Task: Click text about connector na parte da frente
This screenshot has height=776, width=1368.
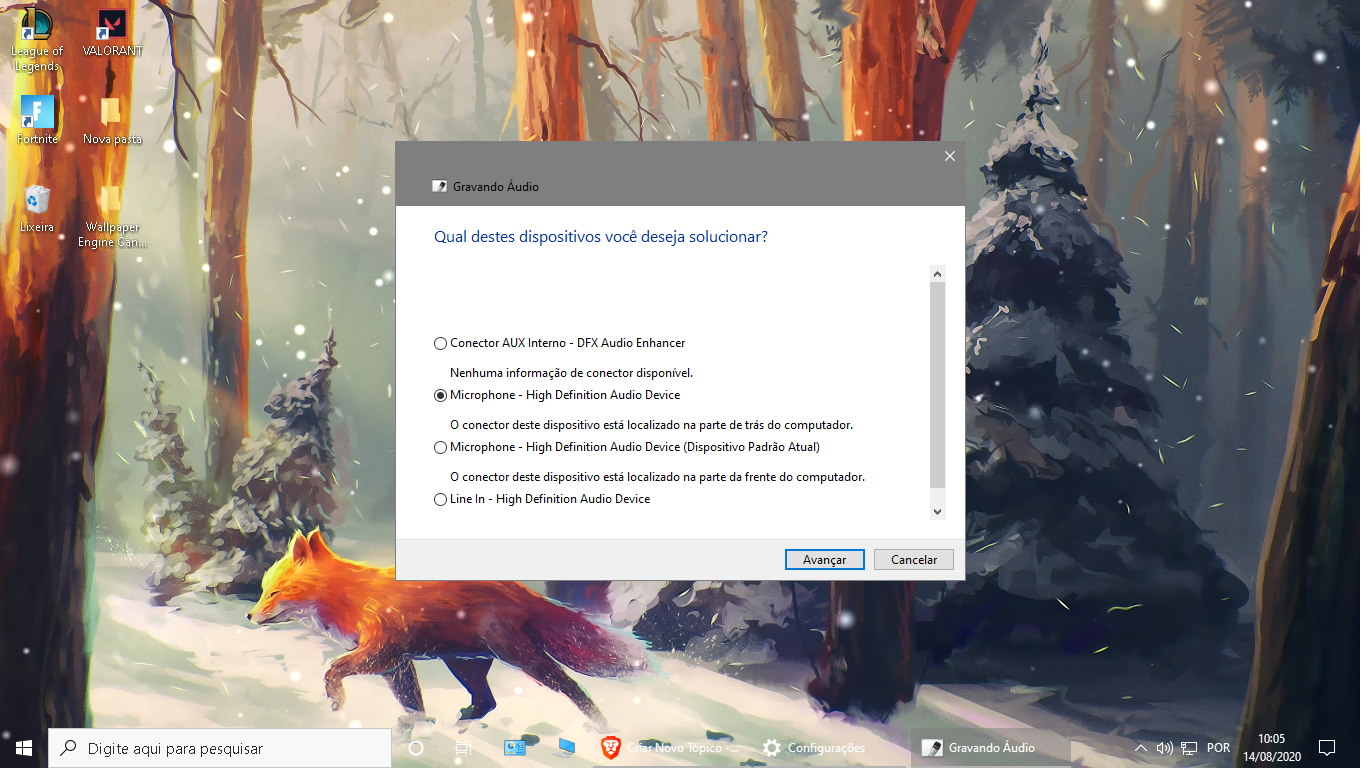Action: pyautogui.click(x=657, y=477)
